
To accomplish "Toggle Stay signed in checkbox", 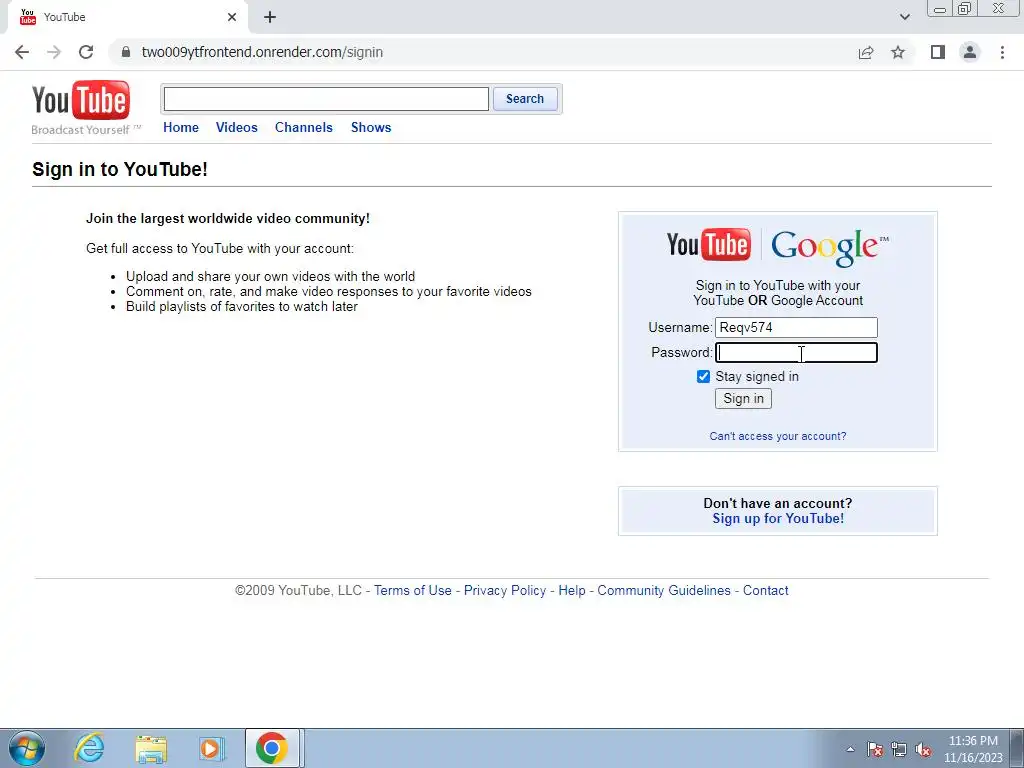I will (703, 376).
